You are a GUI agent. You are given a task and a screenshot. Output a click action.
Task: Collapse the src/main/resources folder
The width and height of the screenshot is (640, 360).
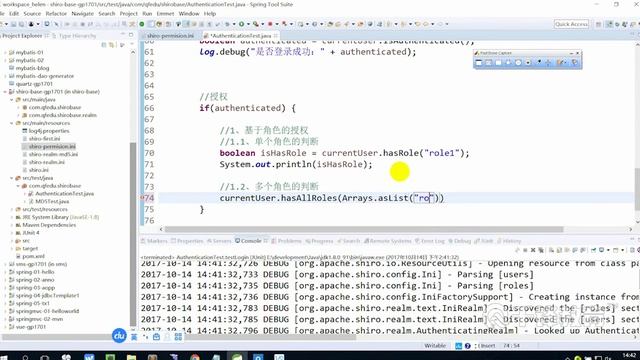click(x=11, y=123)
